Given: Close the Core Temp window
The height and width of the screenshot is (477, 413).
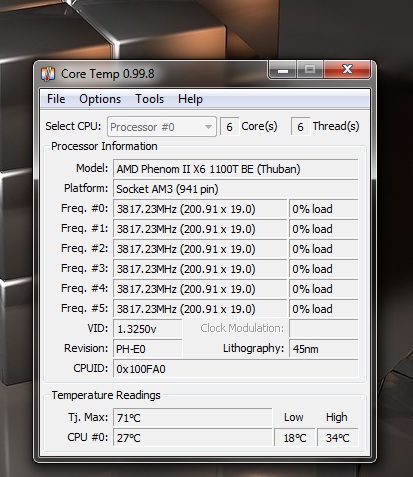Looking at the screenshot, I should (347, 69).
